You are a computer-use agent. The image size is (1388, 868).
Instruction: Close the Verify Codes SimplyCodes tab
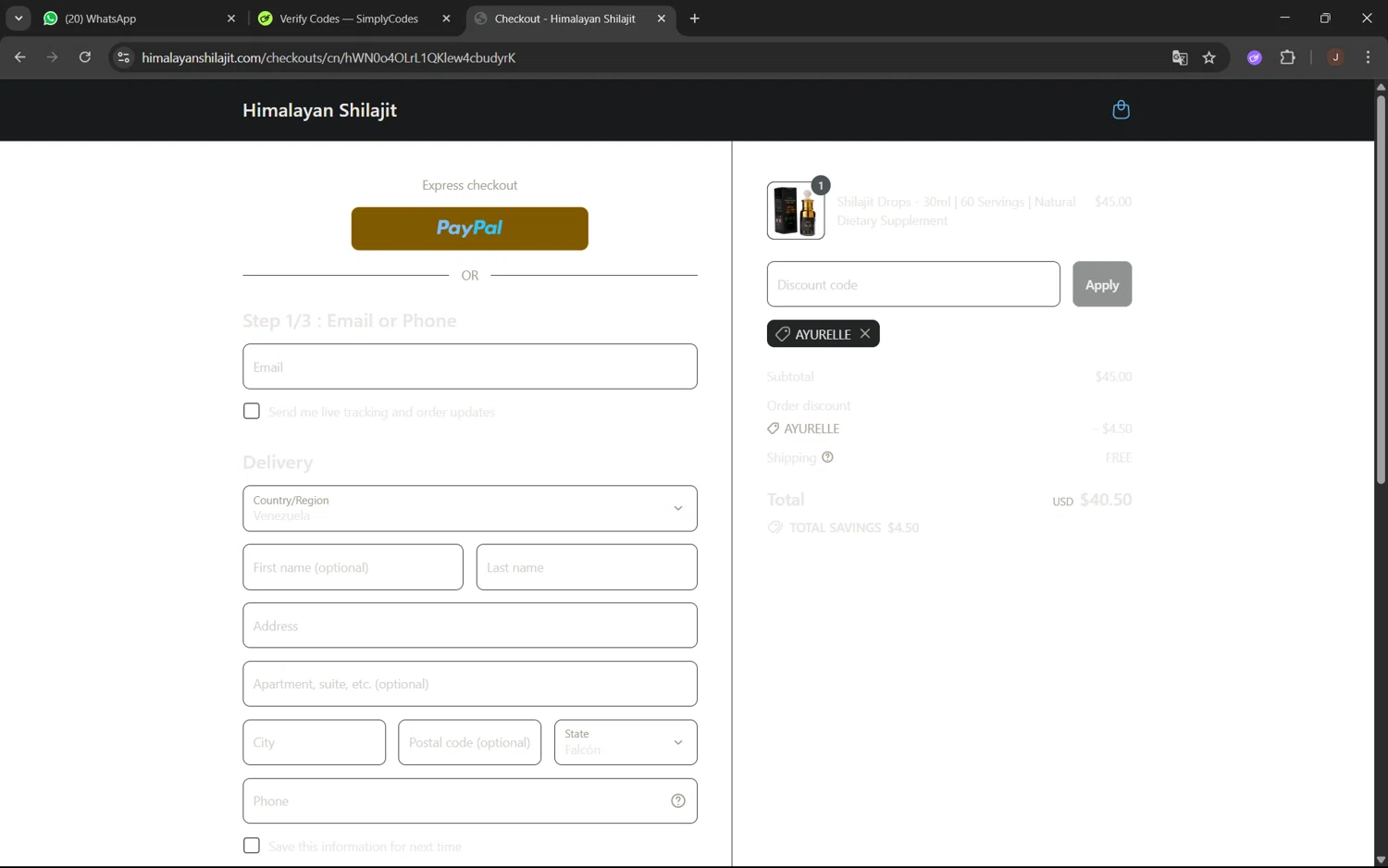(446, 19)
